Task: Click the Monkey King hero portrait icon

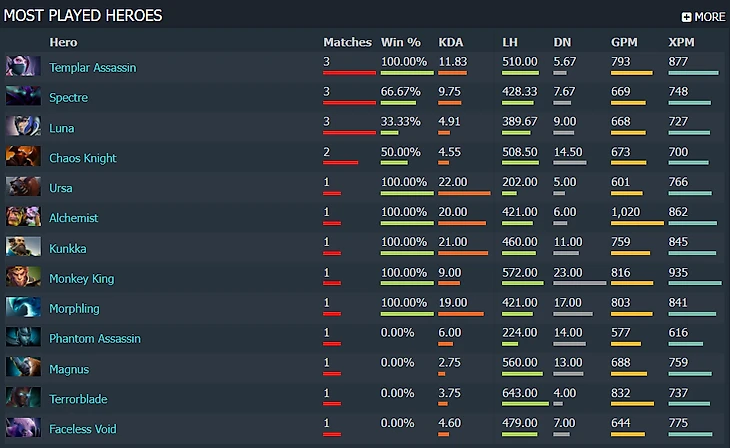Action: [x=23, y=277]
